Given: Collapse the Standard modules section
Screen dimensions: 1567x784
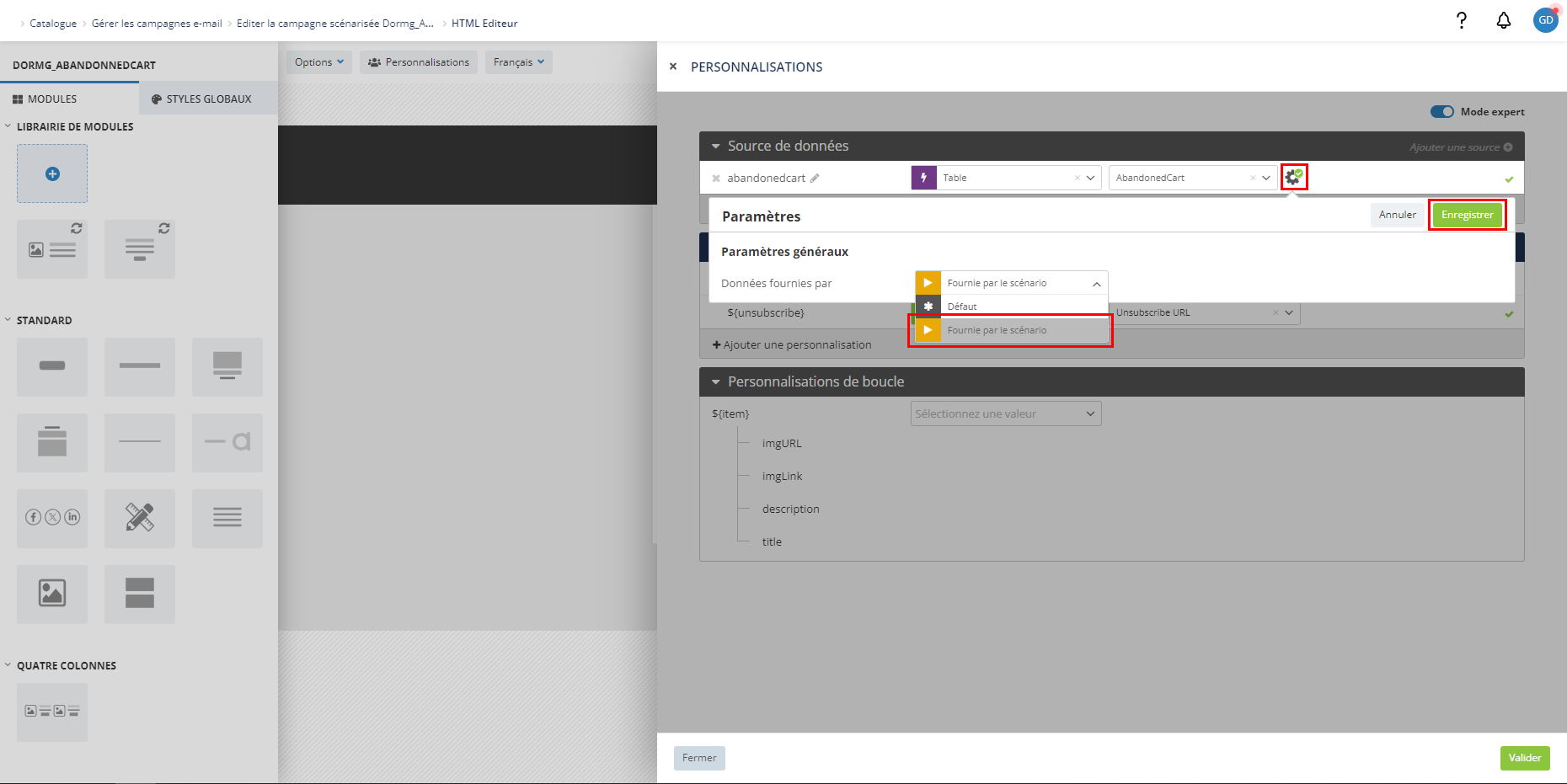Looking at the screenshot, I should (8, 320).
